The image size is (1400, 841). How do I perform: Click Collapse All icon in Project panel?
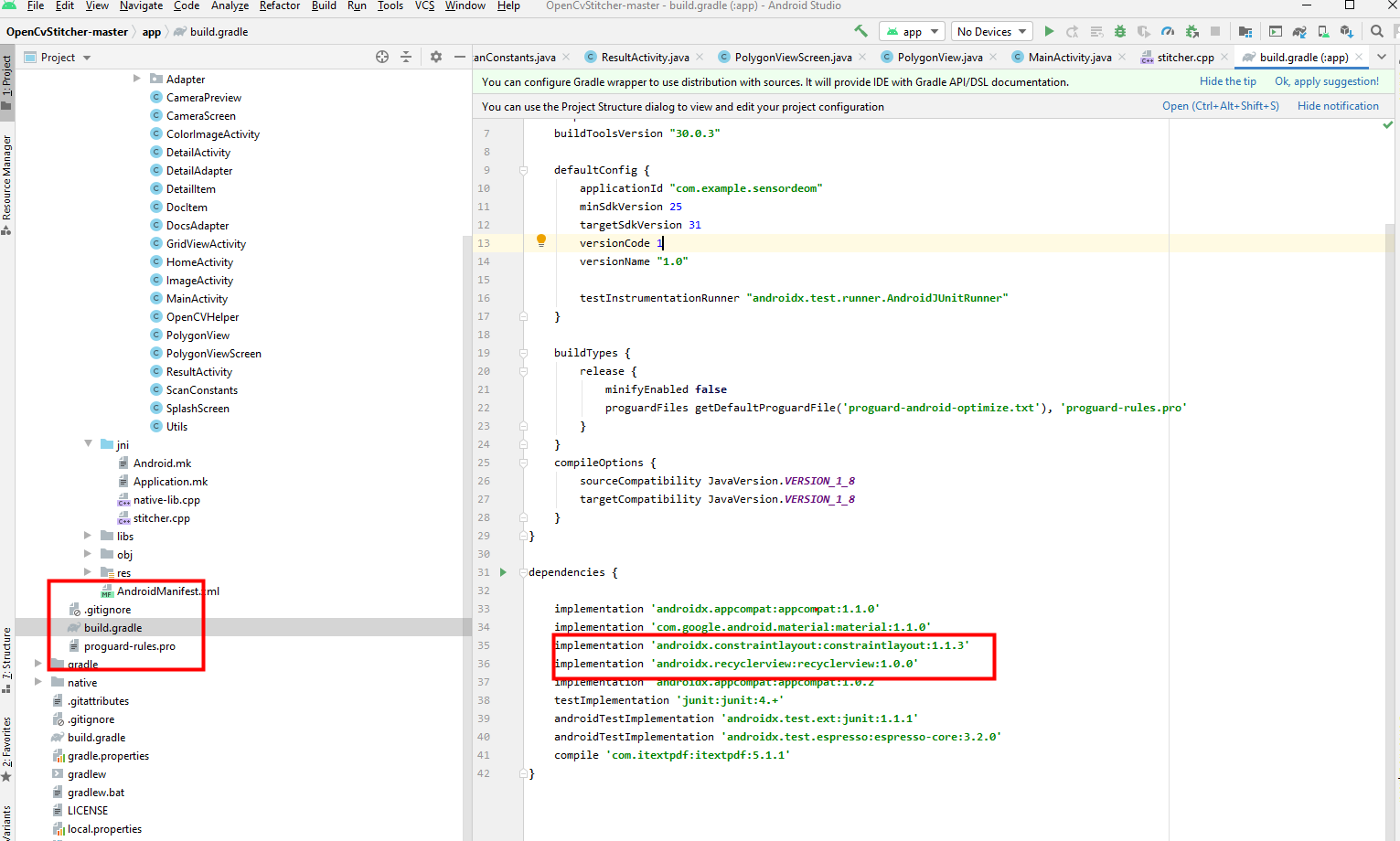(x=406, y=57)
